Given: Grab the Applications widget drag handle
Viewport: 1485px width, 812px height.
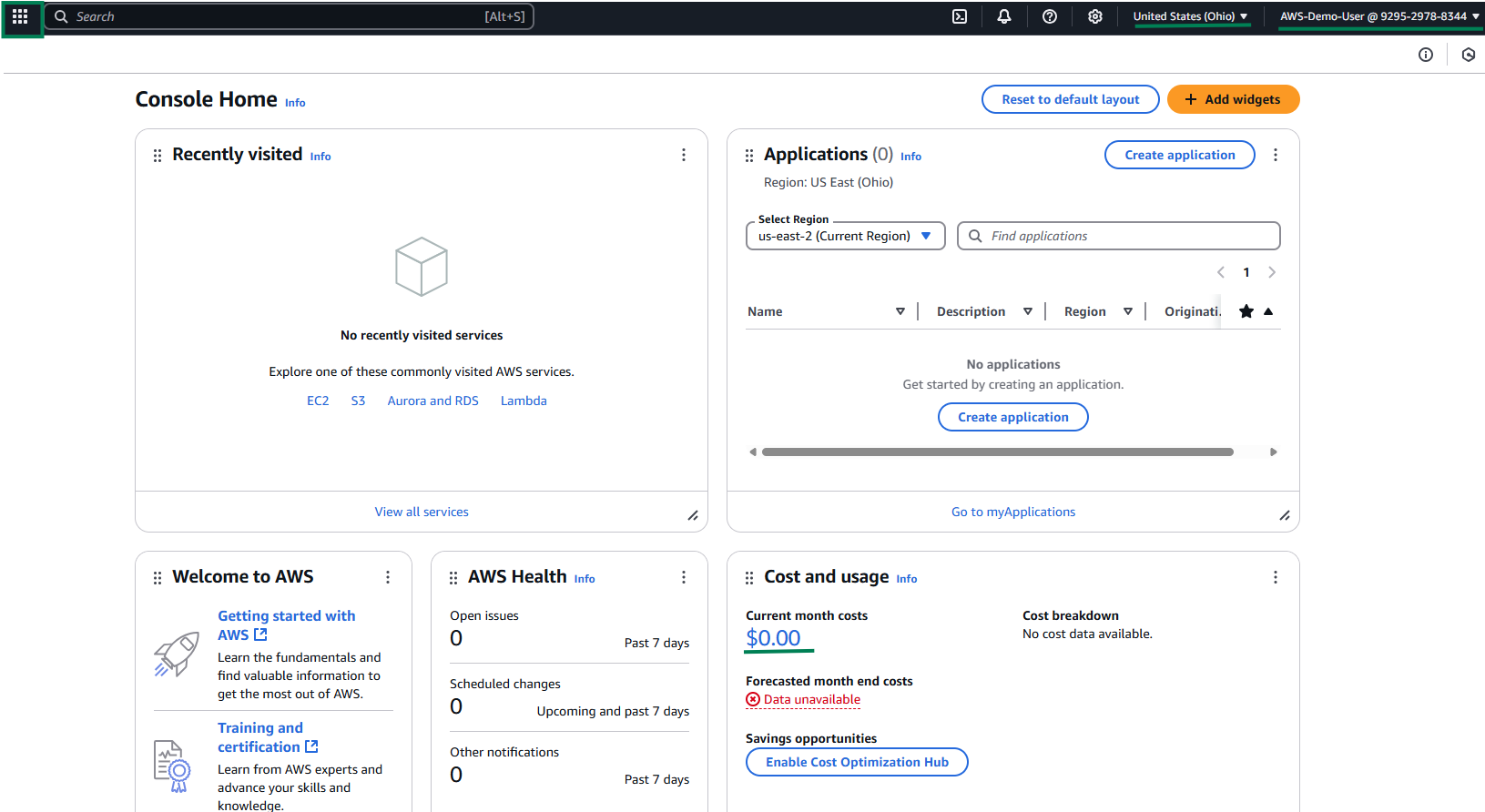Looking at the screenshot, I should [749, 156].
